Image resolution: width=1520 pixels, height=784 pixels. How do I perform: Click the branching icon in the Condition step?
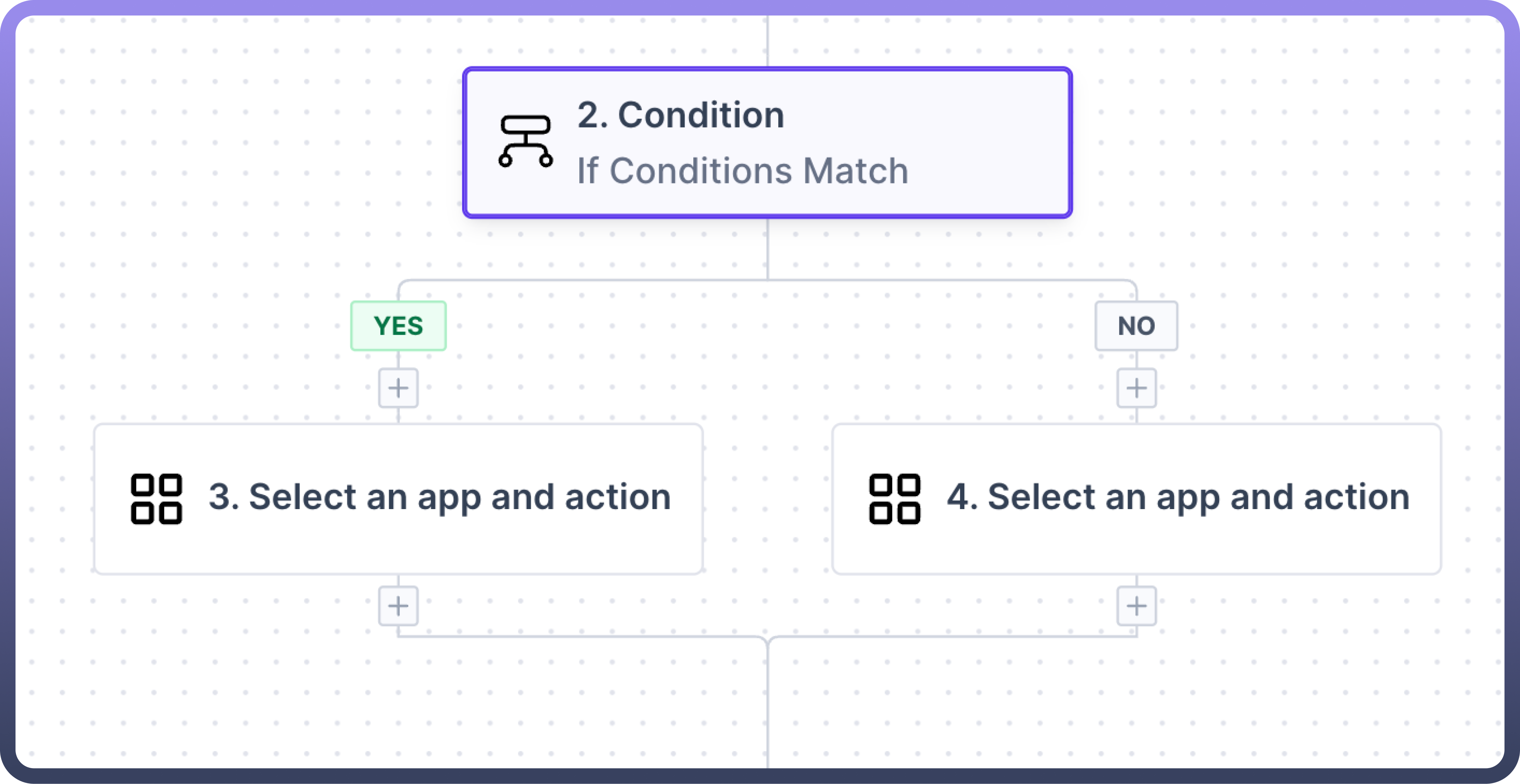tap(525, 142)
